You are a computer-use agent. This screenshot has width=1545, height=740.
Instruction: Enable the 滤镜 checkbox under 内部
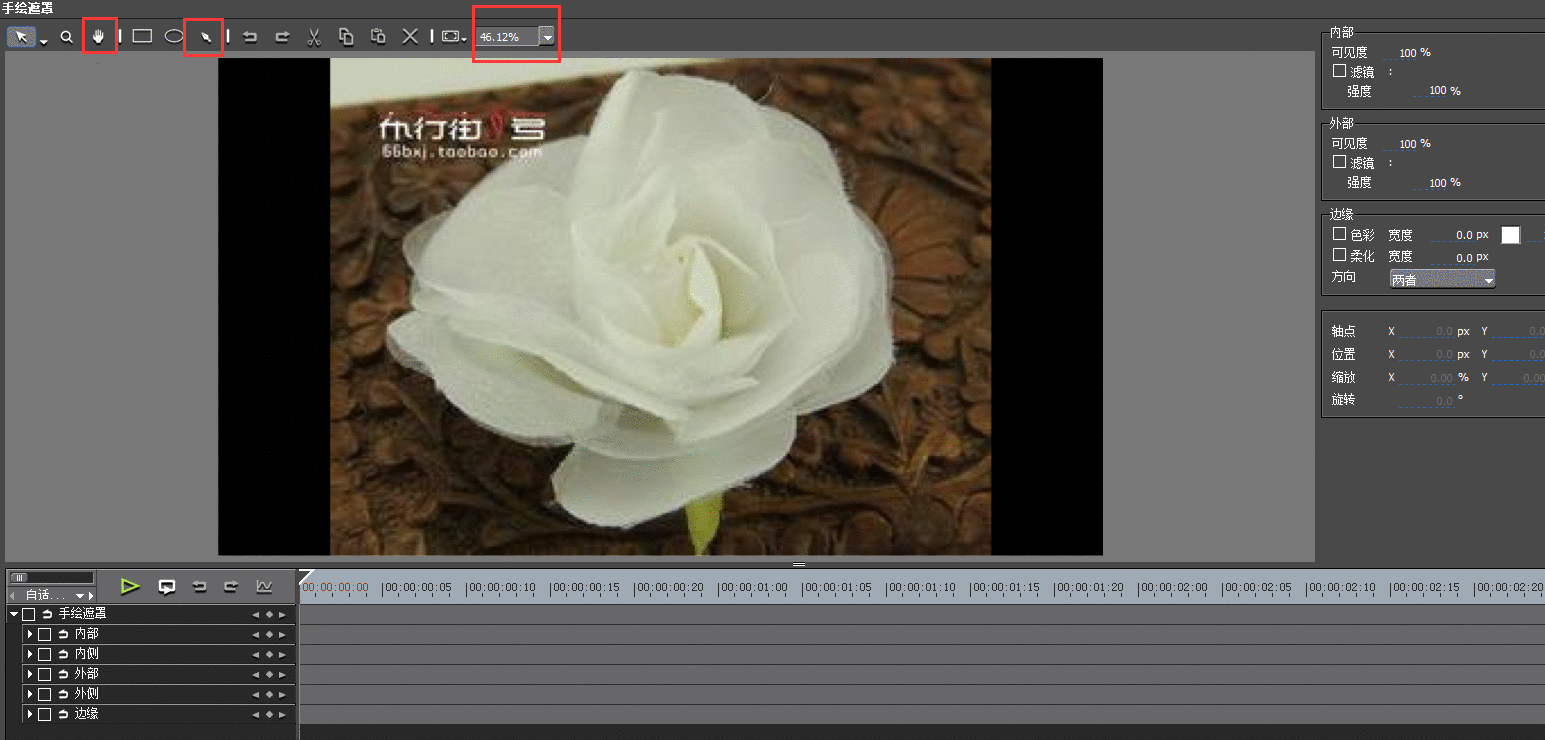pyautogui.click(x=1339, y=71)
